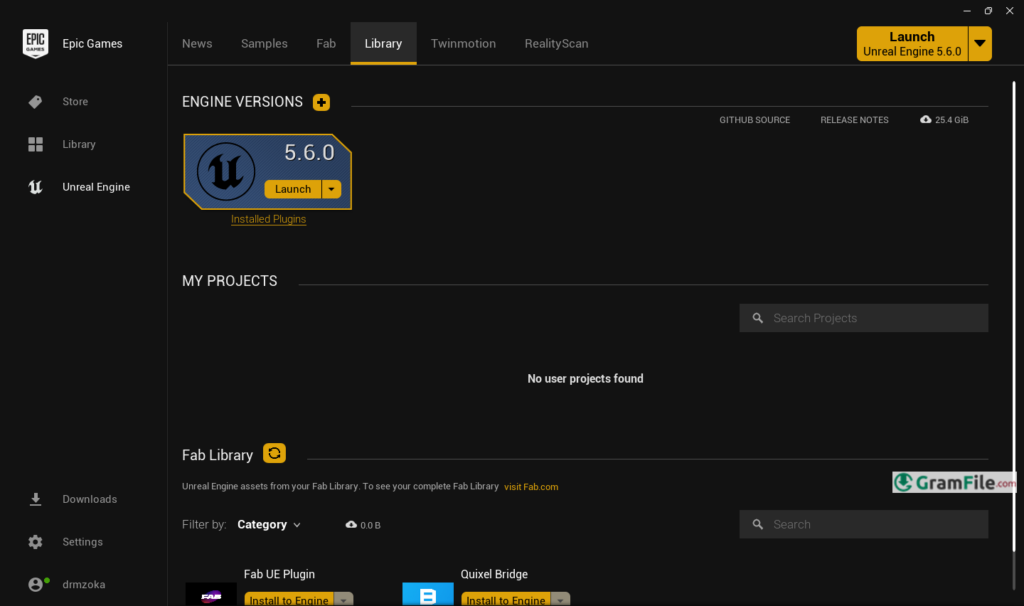Click the cloud icon beside 0.0 B
The image size is (1024, 606).
351,524
